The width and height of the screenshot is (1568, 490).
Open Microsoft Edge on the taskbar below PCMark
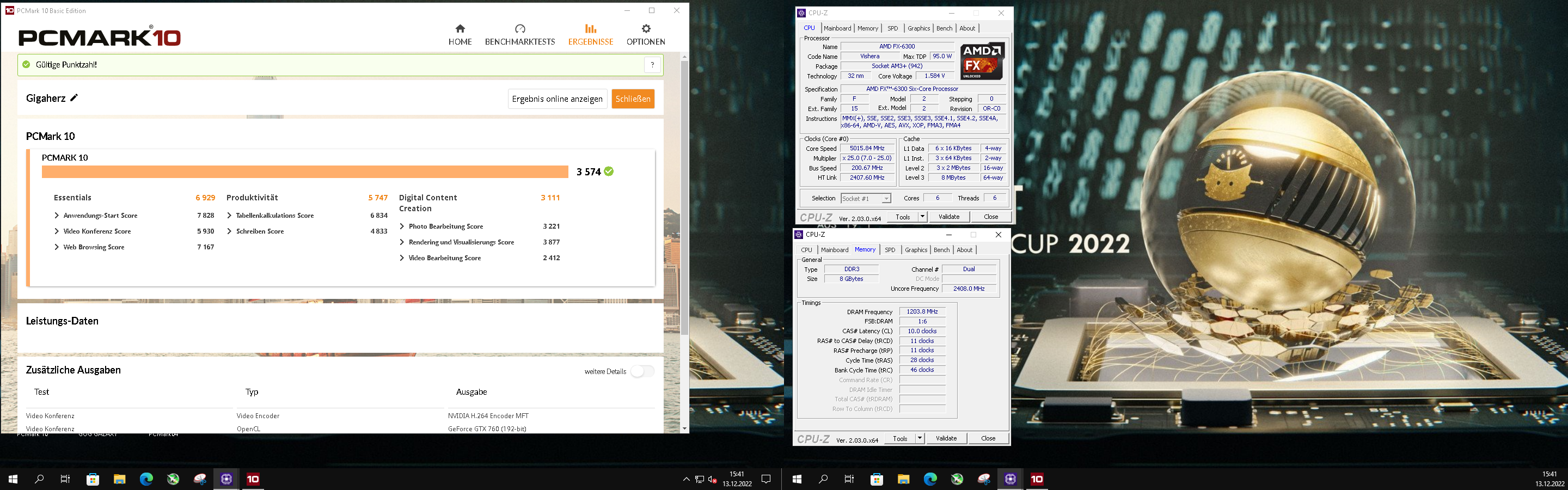point(146,479)
